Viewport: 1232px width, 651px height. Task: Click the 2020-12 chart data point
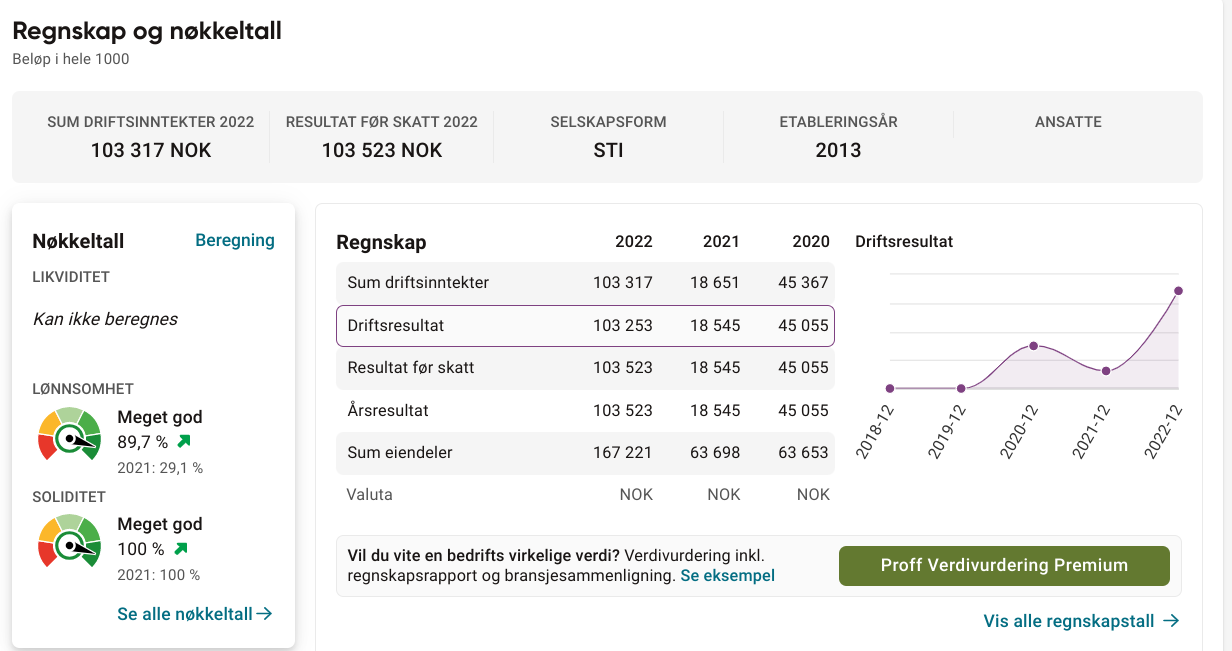point(1033,346)
